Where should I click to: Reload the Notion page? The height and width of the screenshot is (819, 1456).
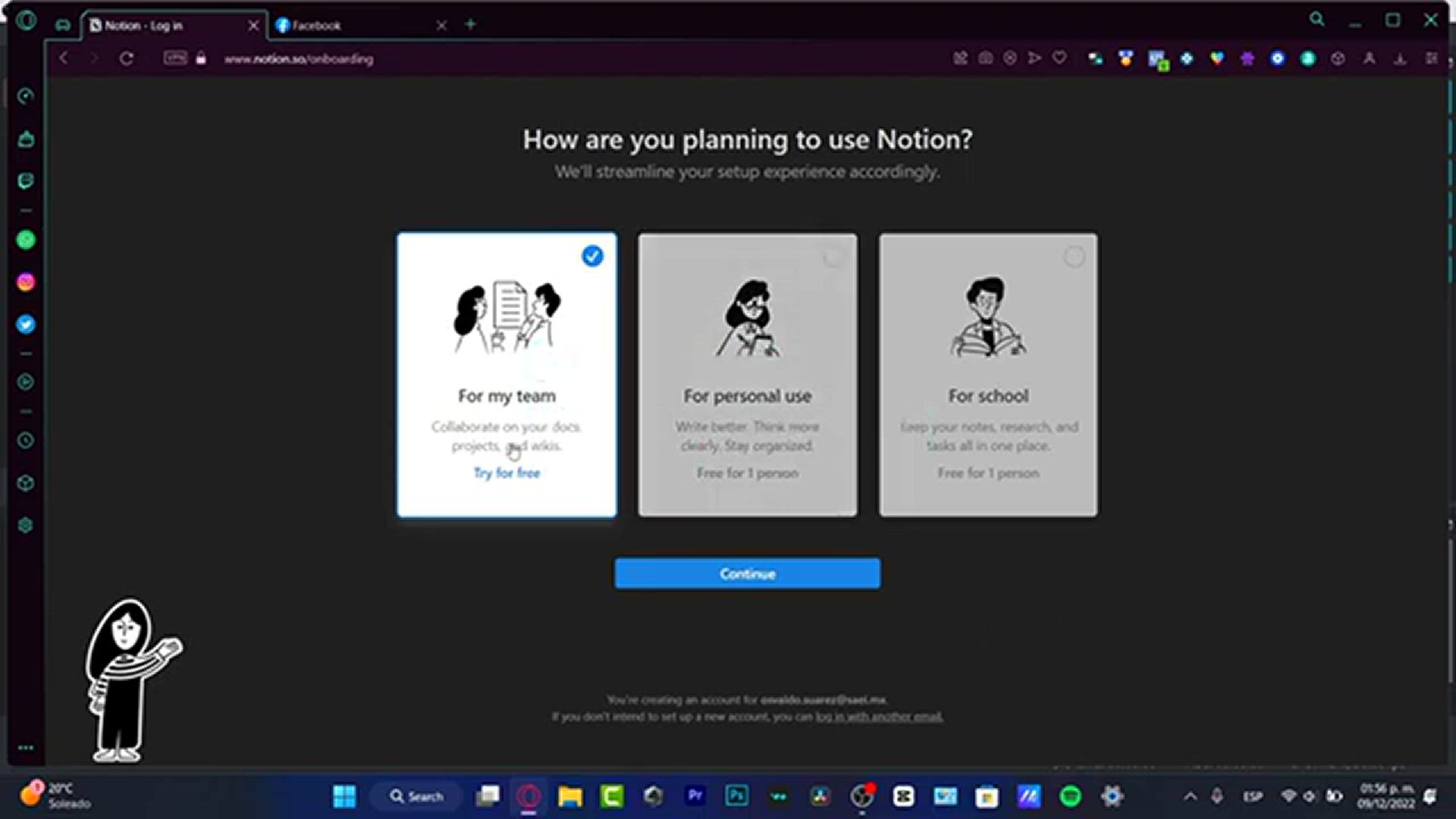pos(127,58)
